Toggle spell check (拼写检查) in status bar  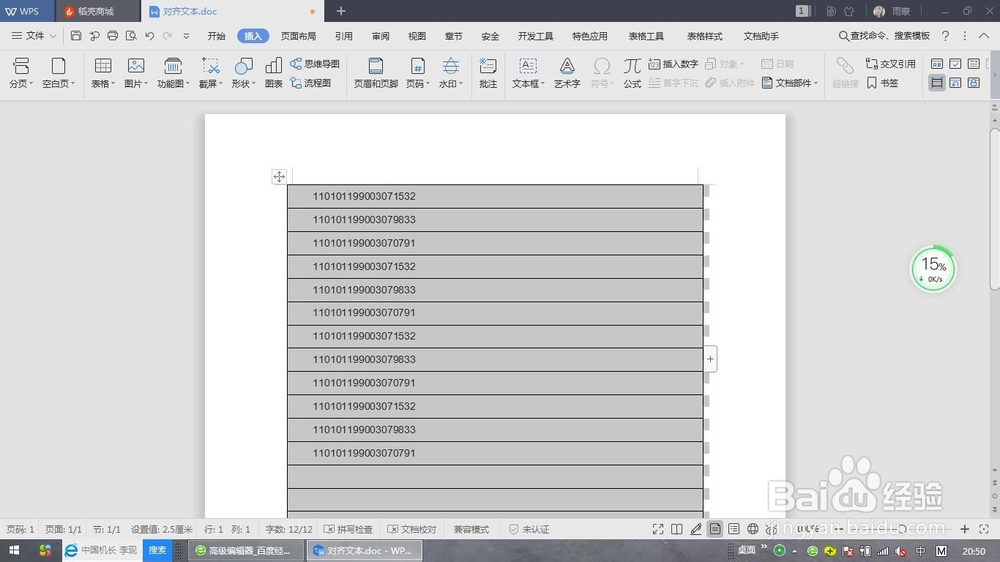pos(348,529)
